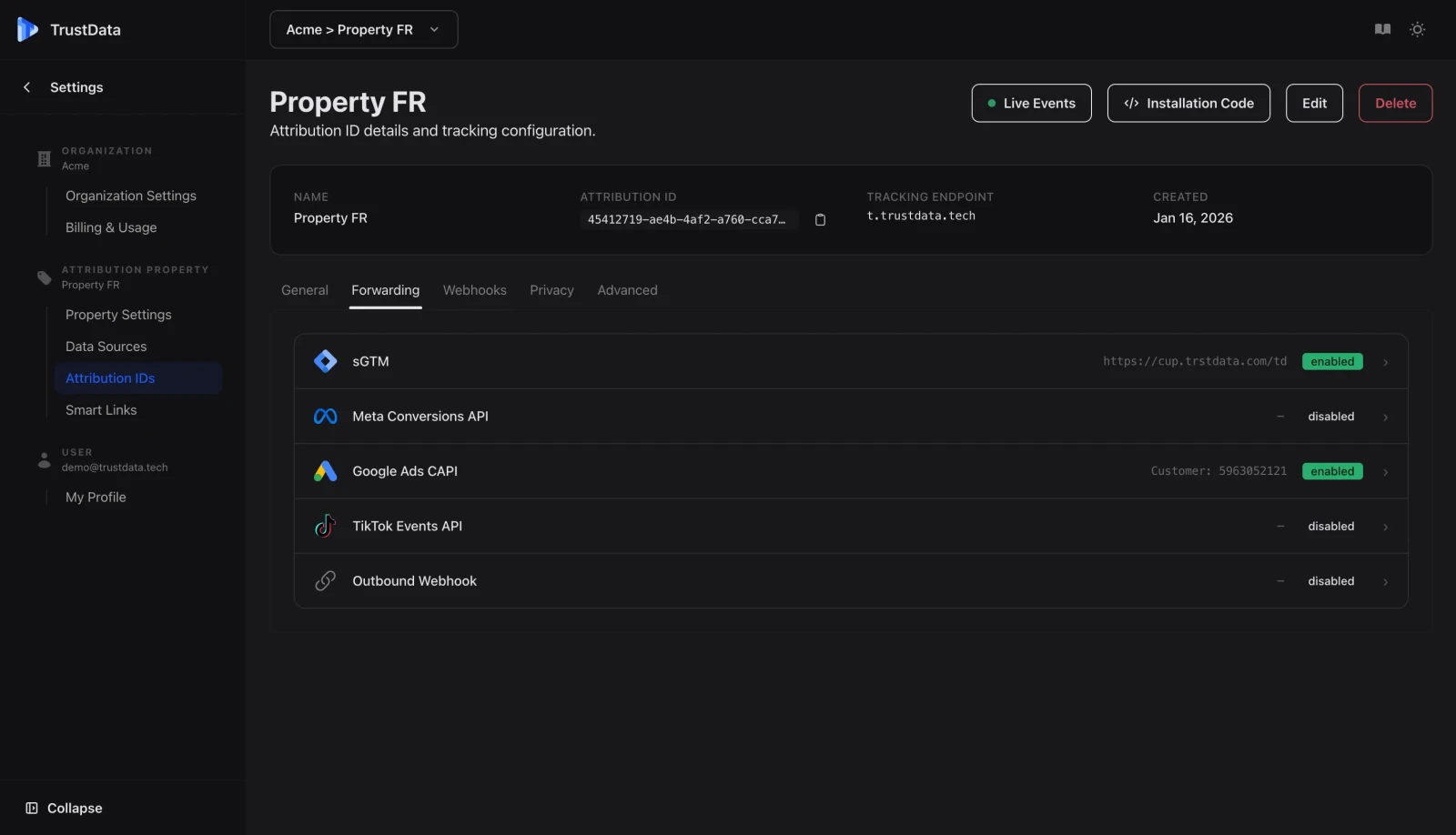Open Smart Links page
This screenshot has height=835, width=1456.
pyautogui.click(x=101, y=410)
